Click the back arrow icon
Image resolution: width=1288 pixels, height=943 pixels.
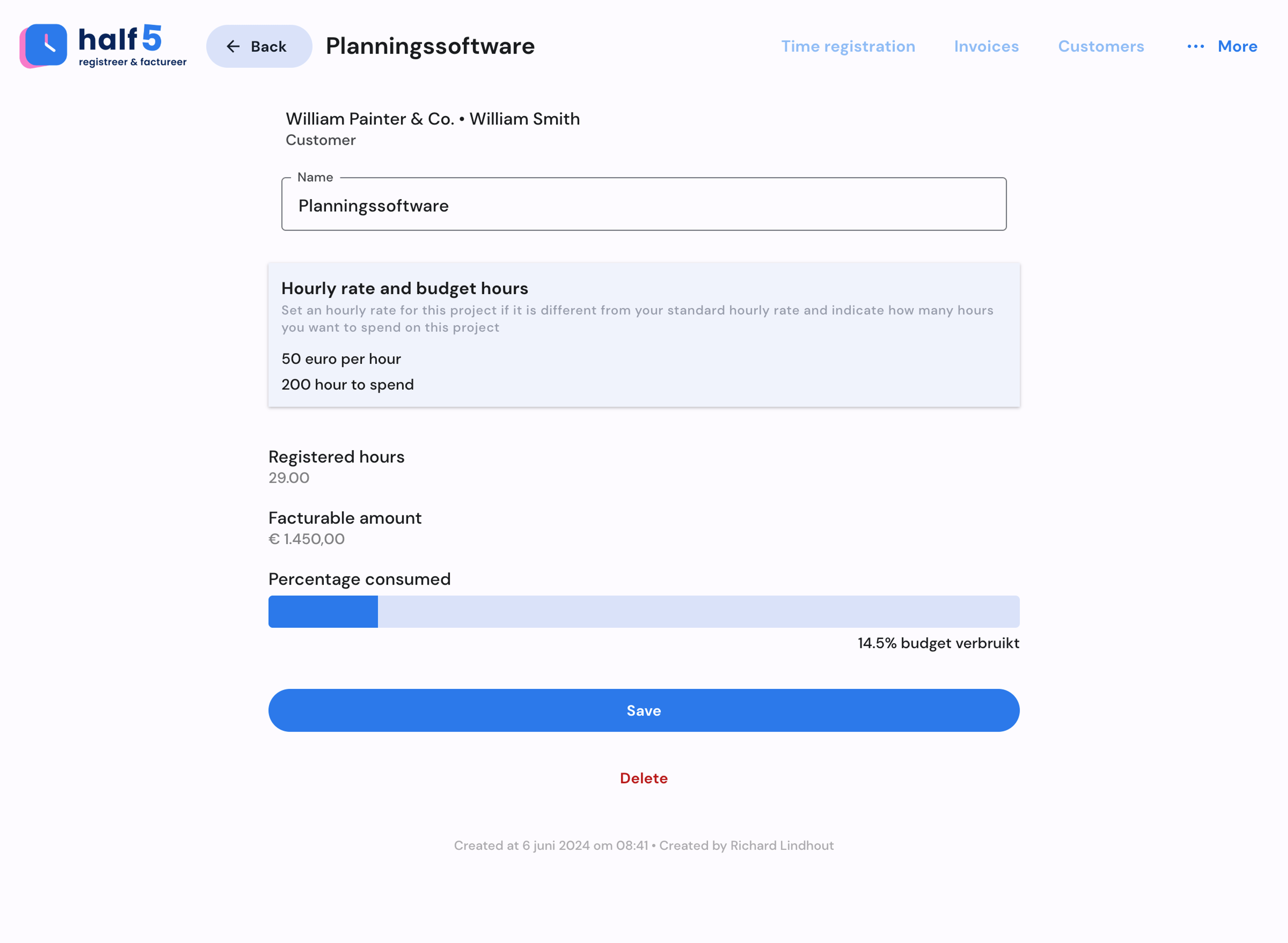[x=232, y=46]
